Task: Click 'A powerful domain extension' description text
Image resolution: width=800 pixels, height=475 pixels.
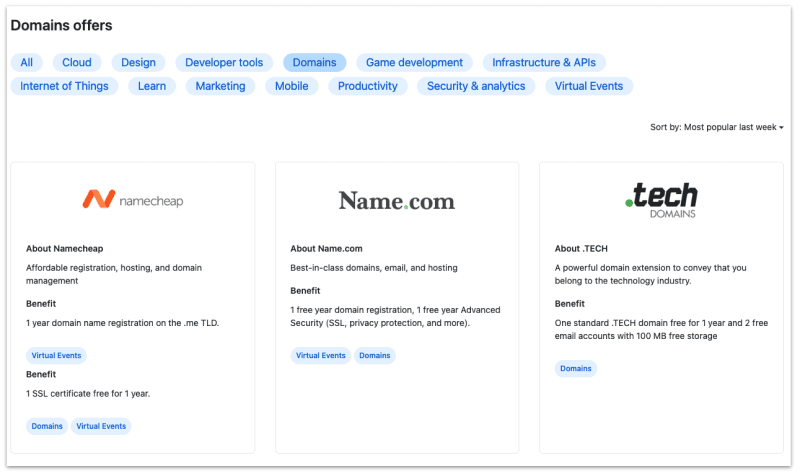Action: pos(651,274)
